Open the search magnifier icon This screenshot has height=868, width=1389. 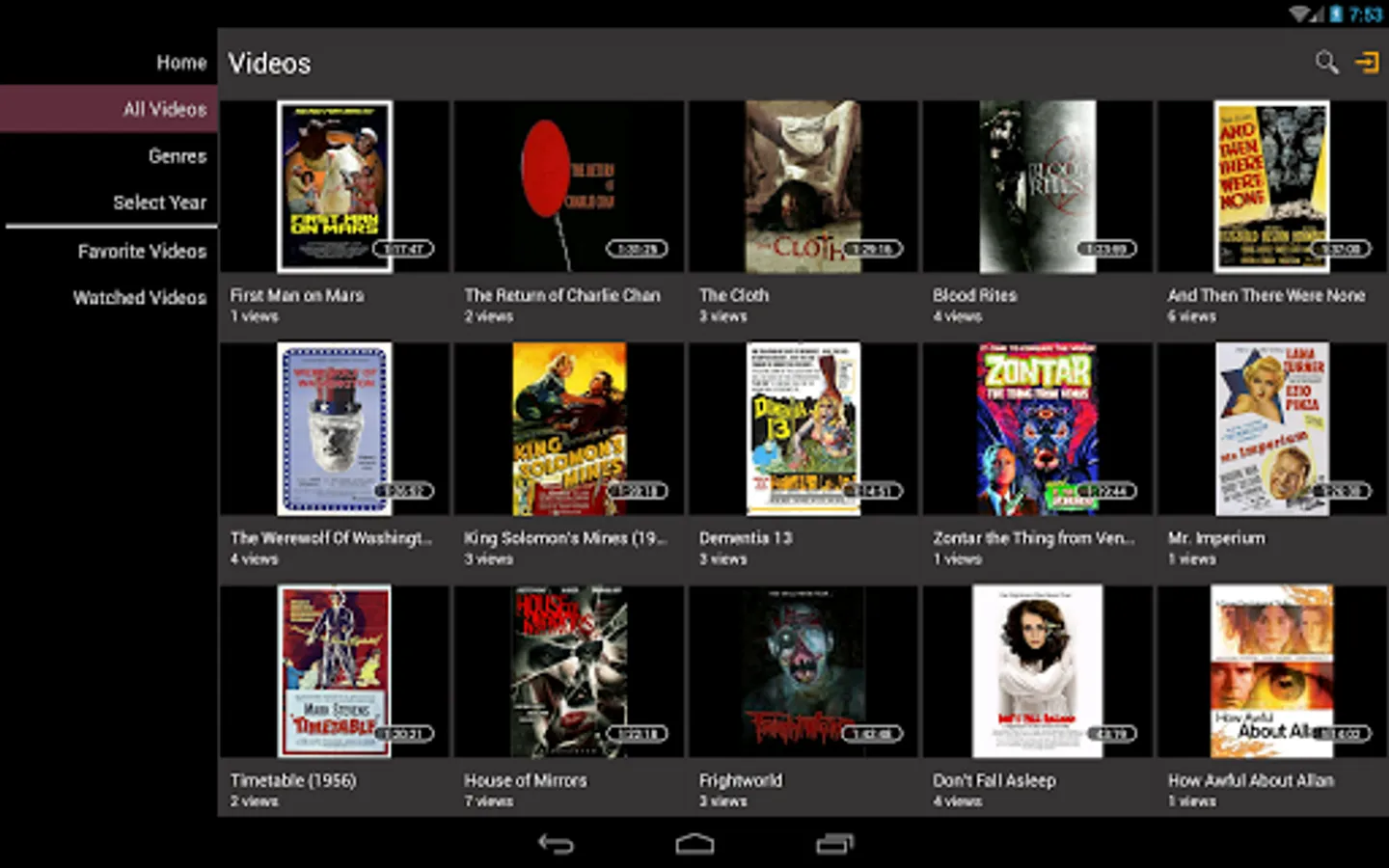click(x=1326, y=63)
